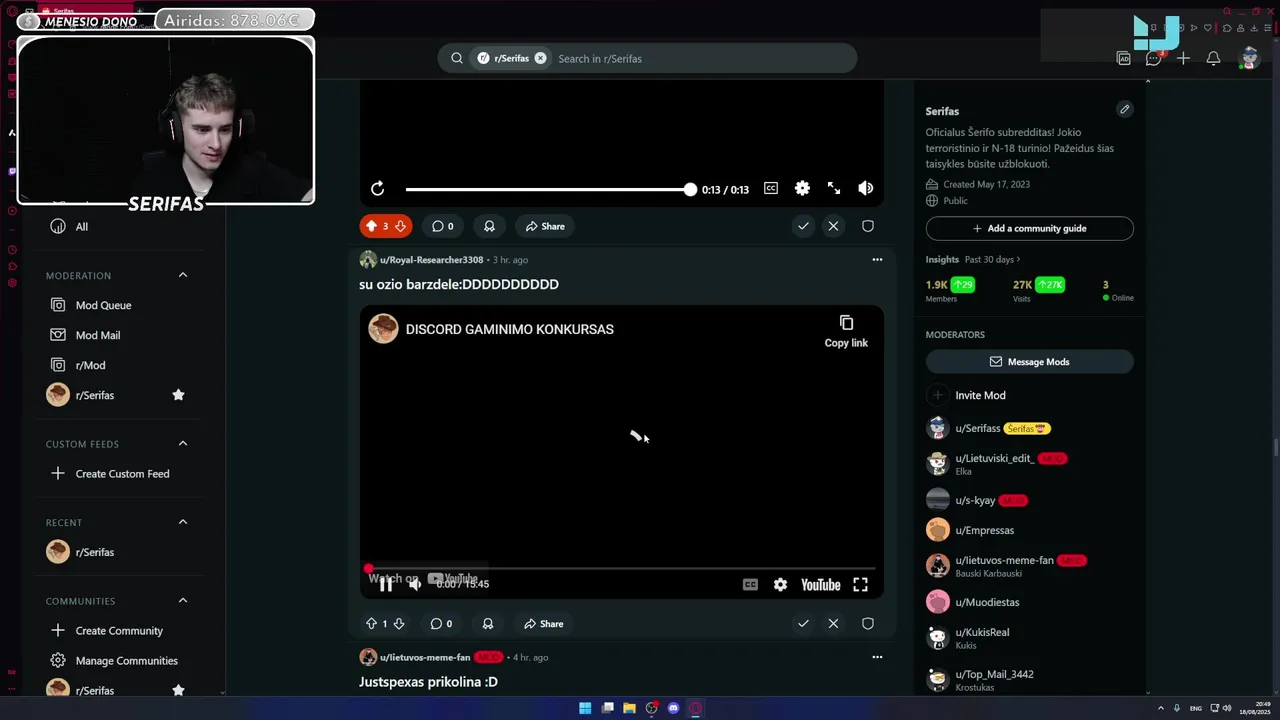Open Manage Communities
This screenshot has width=1280, height=720.
coord(126,661)
